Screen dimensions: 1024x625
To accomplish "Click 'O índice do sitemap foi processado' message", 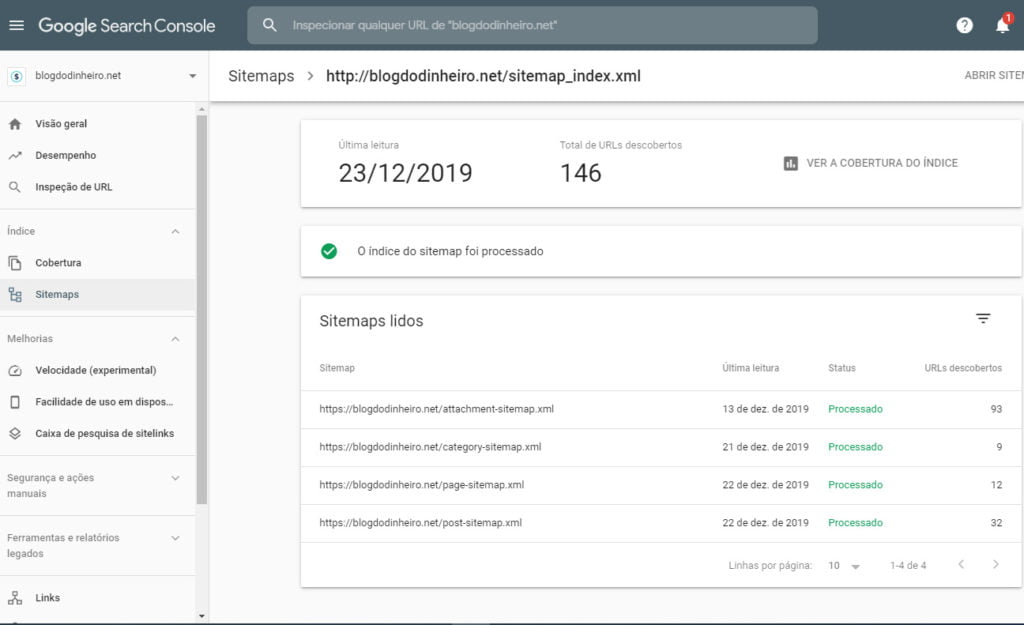I will pos(450,251).
